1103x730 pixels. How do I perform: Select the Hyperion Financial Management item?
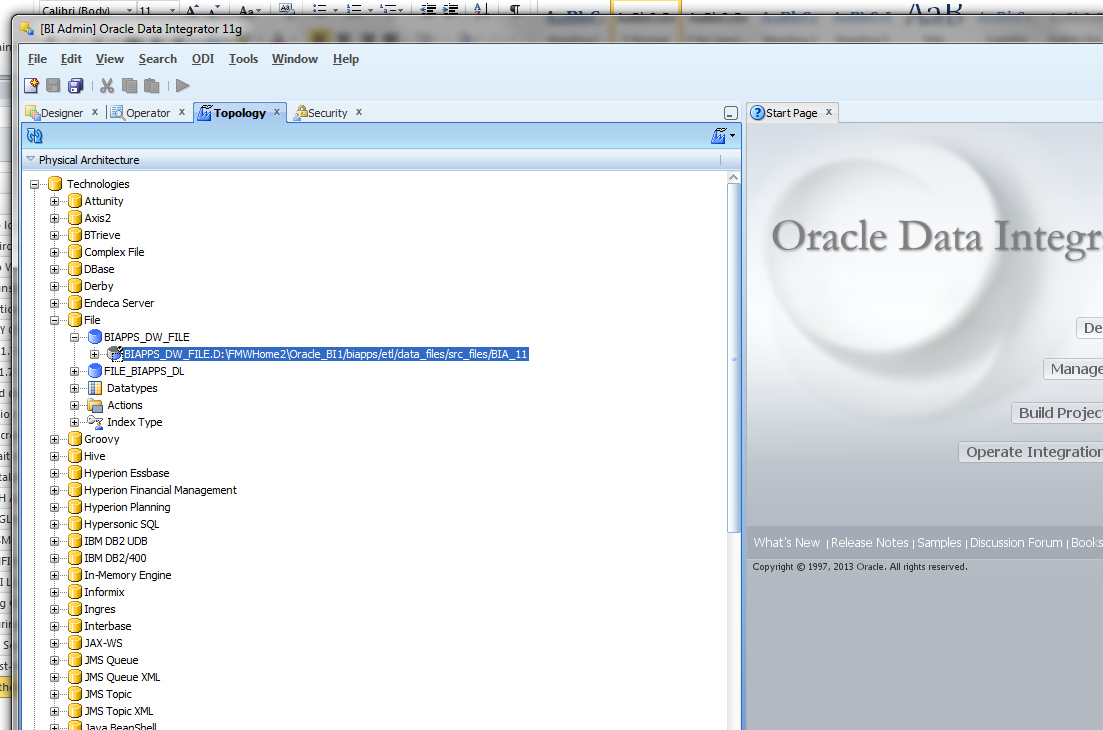160,490
